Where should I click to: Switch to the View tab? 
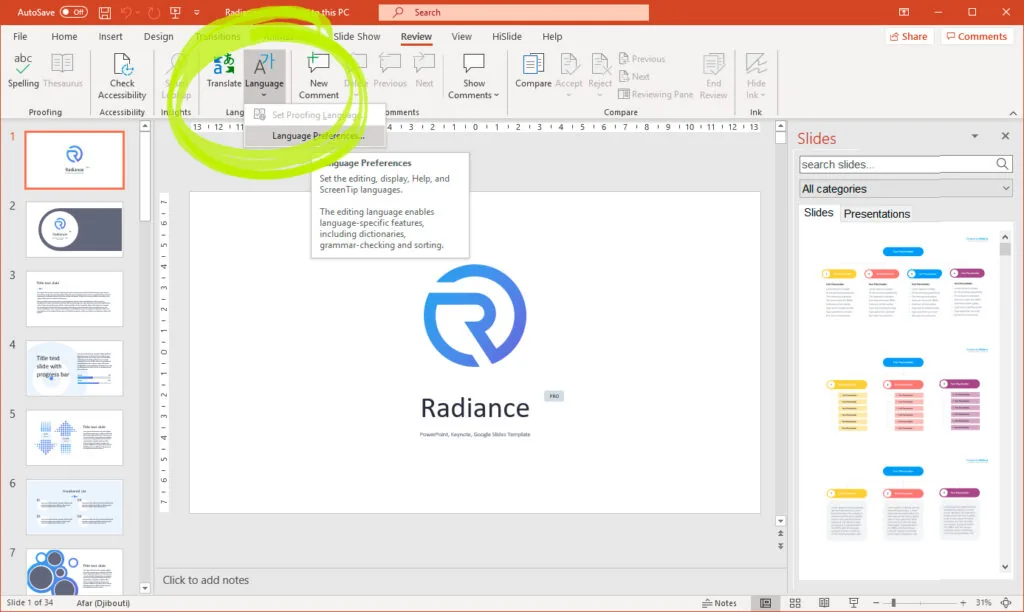pos(461,37)
